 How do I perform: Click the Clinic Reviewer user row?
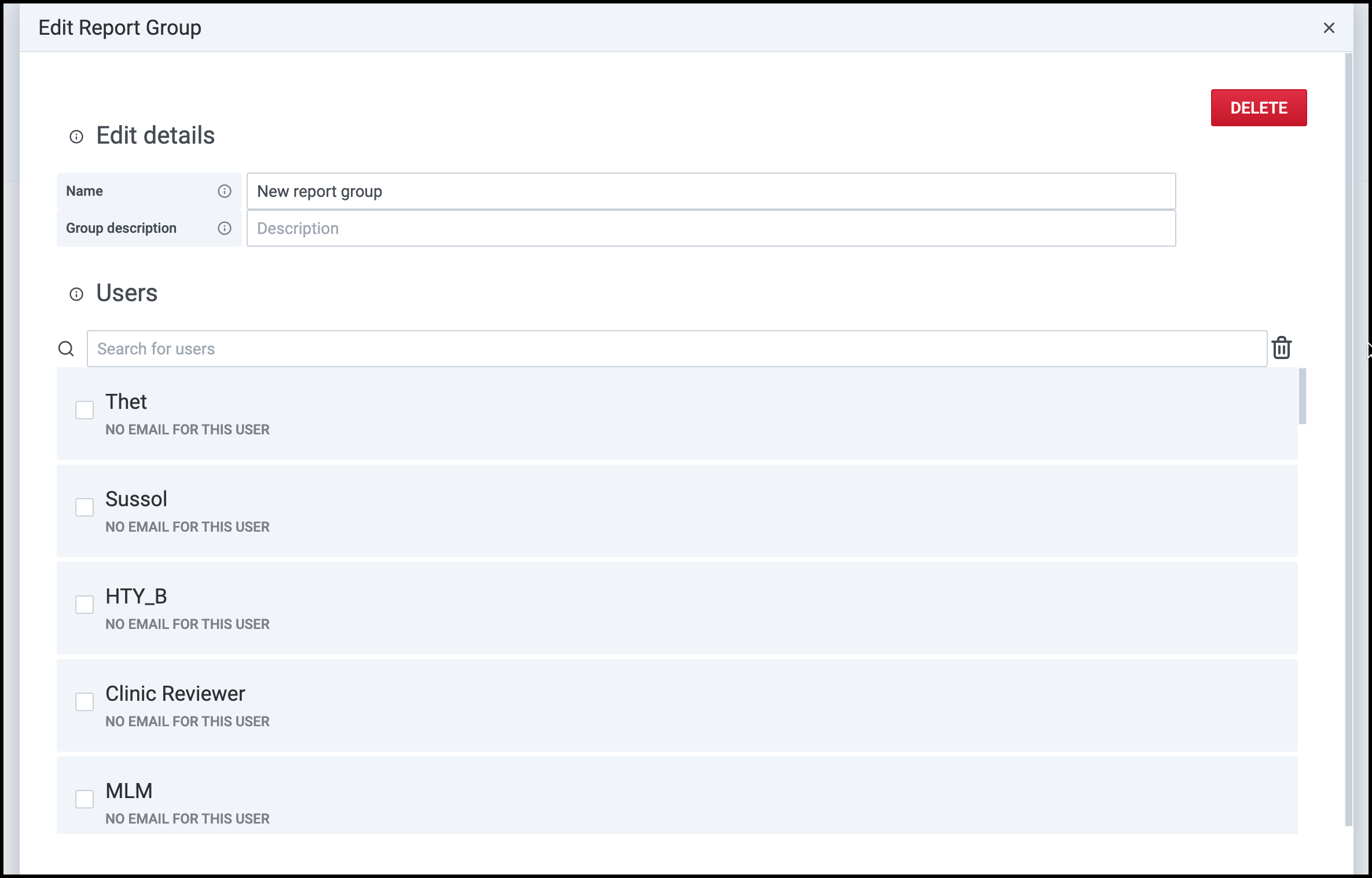pyautogui.click(x=676, y=705)
